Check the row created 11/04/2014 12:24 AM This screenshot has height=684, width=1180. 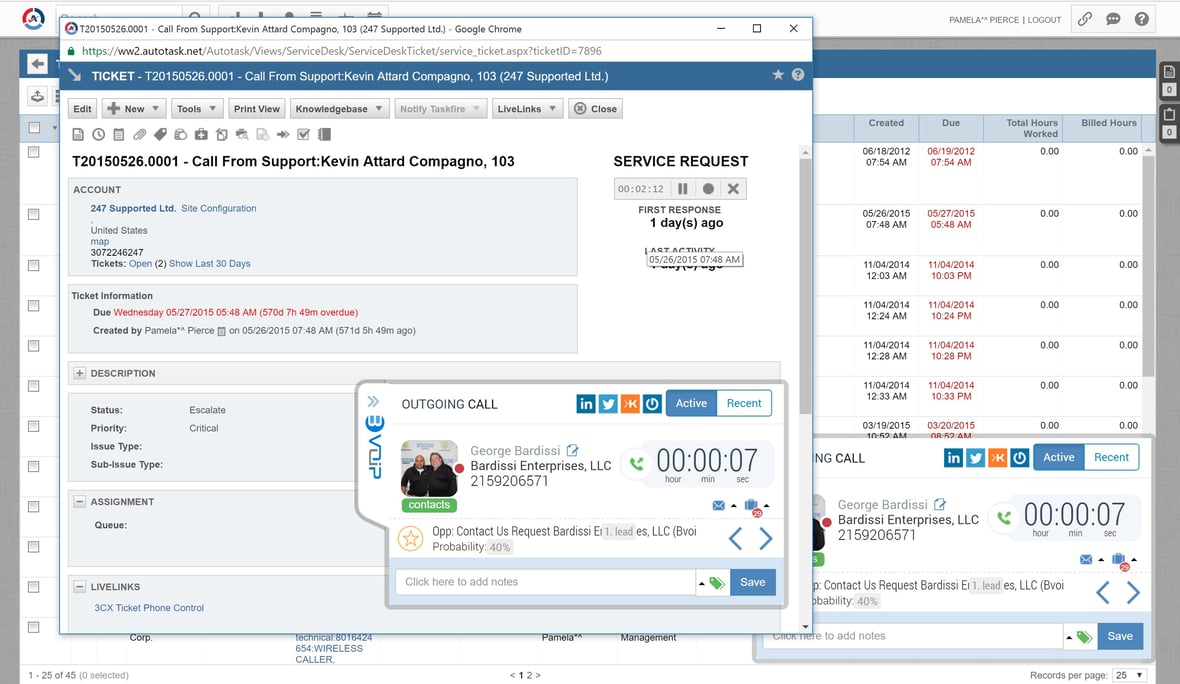(34, 306)
